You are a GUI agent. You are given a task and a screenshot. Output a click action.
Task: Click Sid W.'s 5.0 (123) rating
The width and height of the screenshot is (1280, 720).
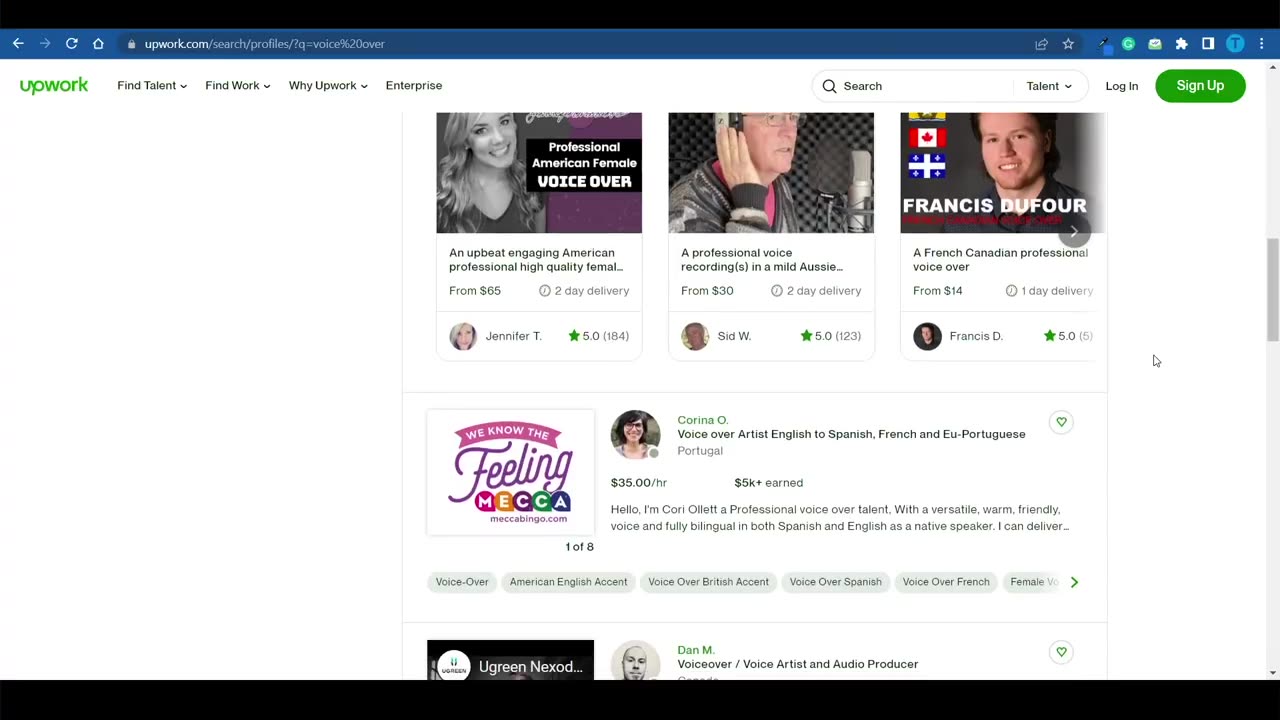830,336
